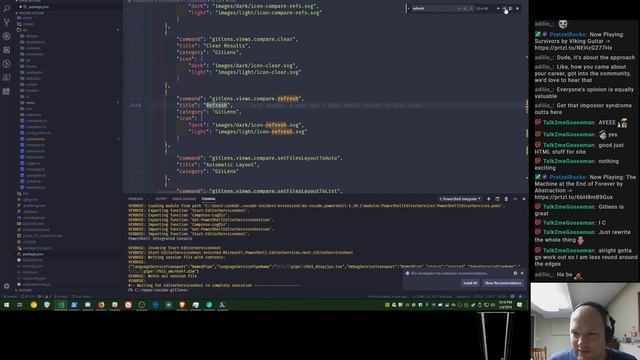Open the Extensions view in activity bar
Screen dimensions: 640x360
6,50
